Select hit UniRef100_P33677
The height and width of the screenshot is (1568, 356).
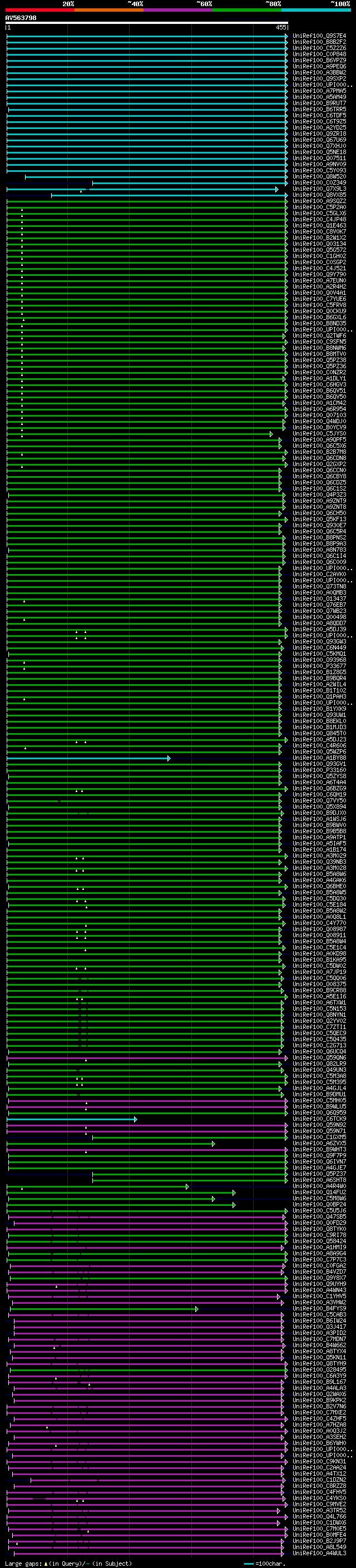coord(319,666)
